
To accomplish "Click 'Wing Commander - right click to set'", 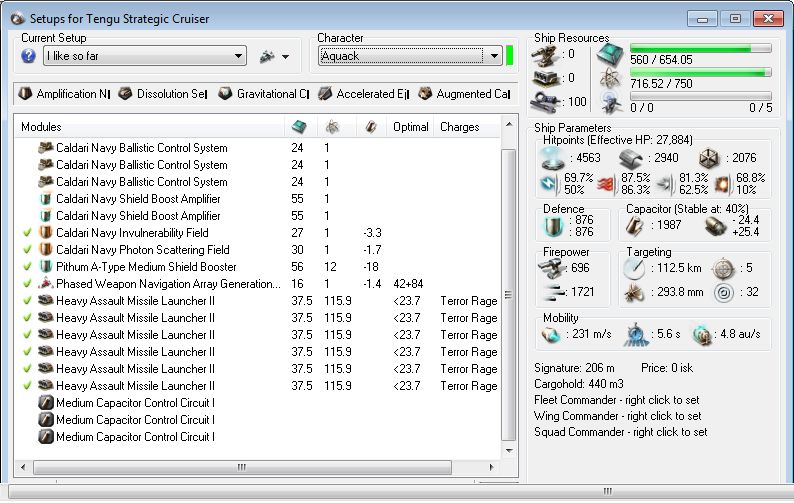I will (x=617, y=416).
